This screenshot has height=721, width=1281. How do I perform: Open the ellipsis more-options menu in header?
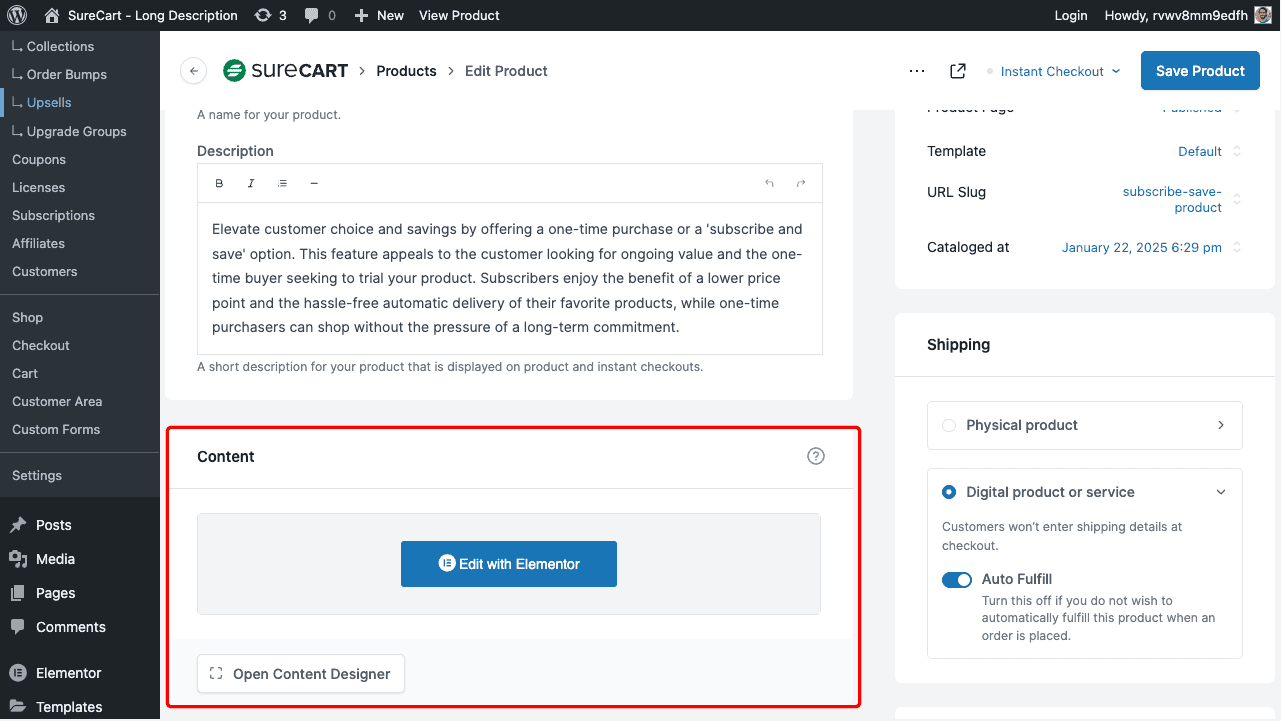click(x=917, y=70)
